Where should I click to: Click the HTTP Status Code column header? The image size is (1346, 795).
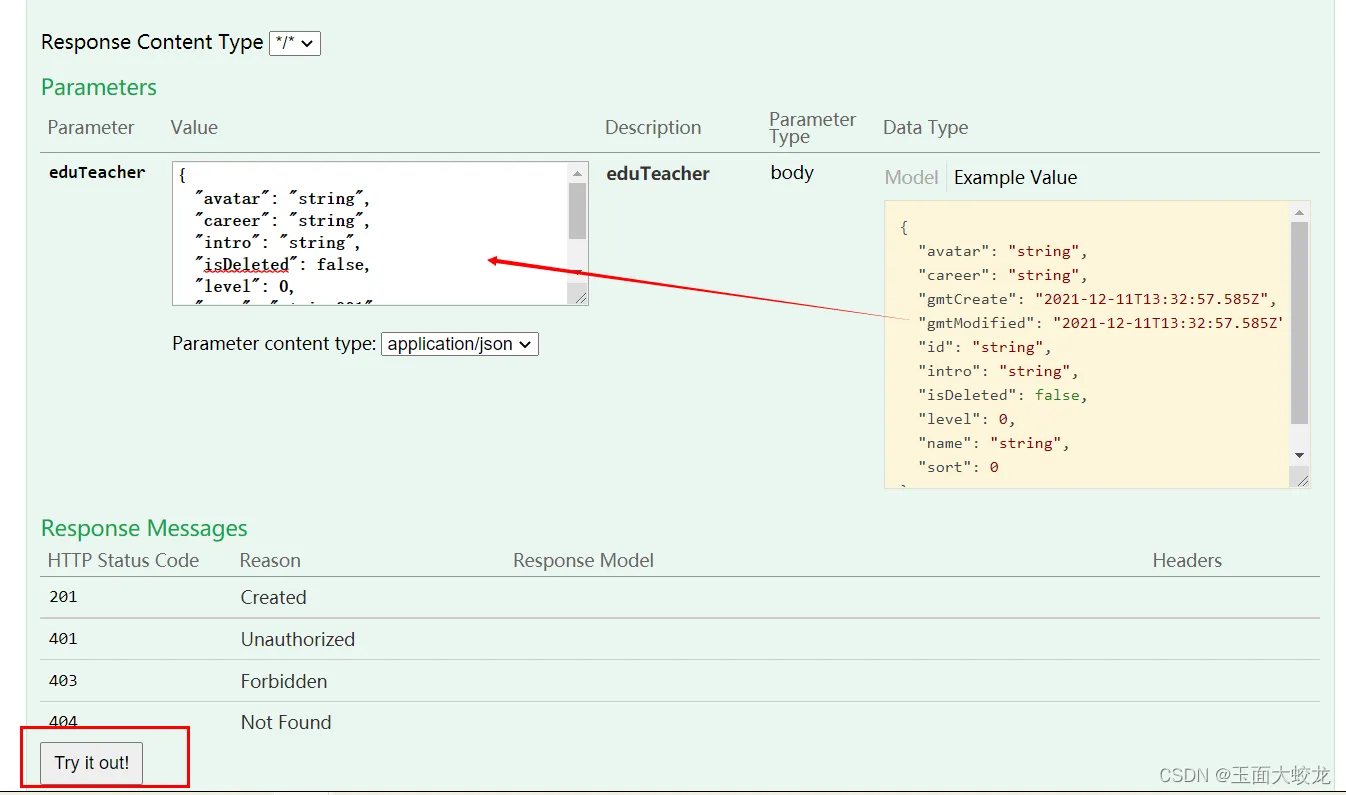click(x=123, y=560)
